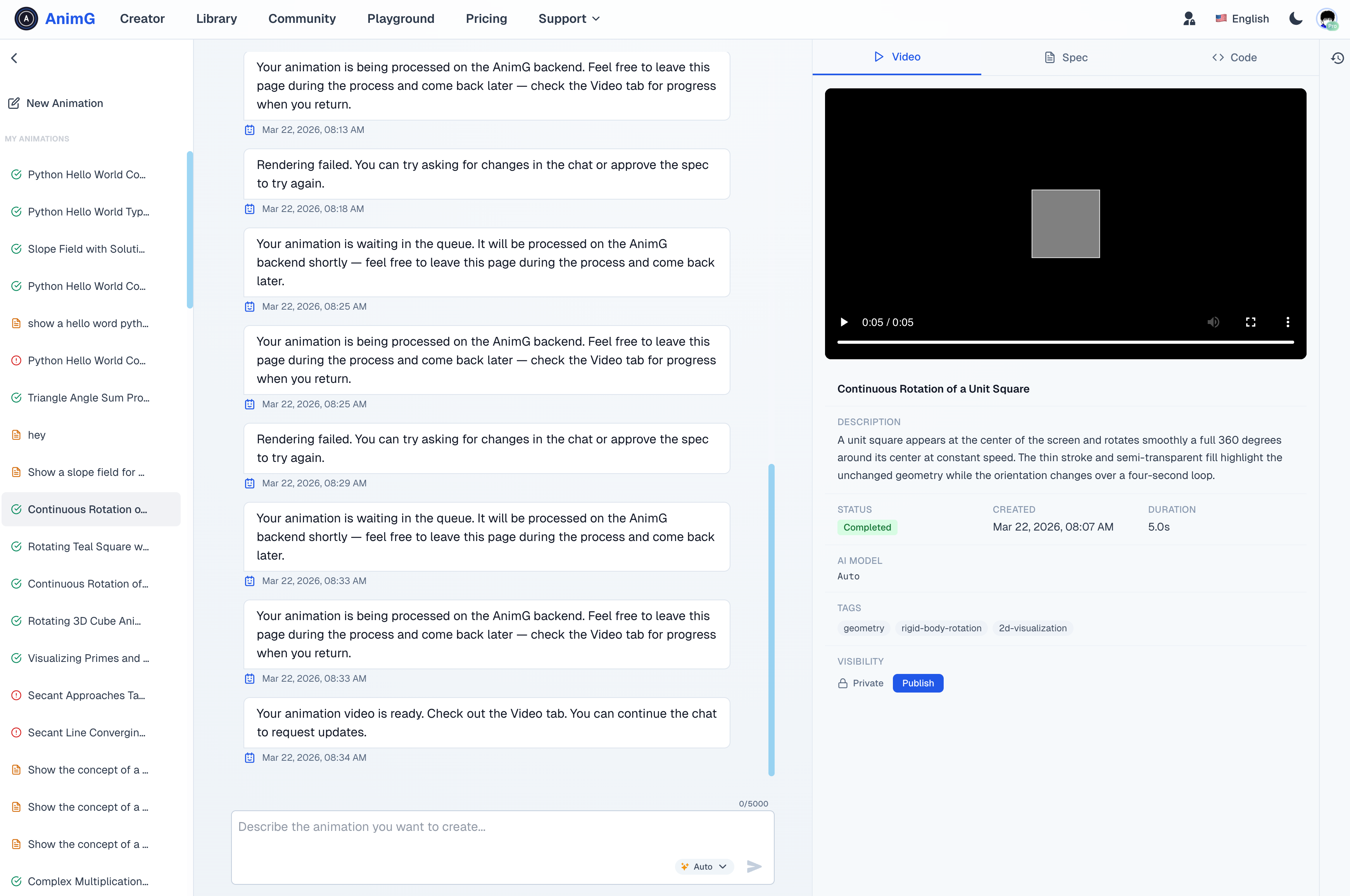Click the user account icon in header
Screen dimensions: 1350x896
tap(1189, 18)
